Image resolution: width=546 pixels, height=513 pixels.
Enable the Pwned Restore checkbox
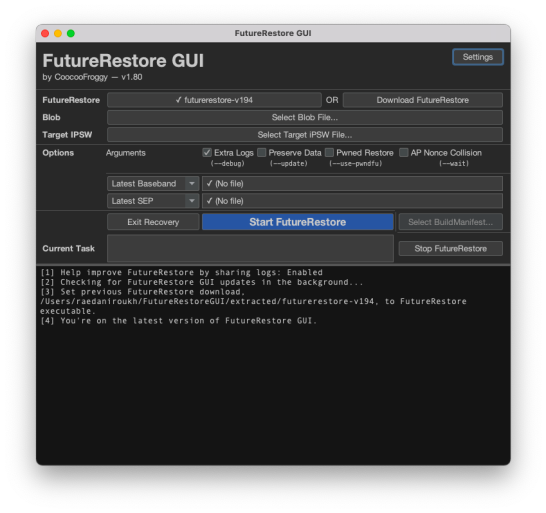(x=329, y=153)
